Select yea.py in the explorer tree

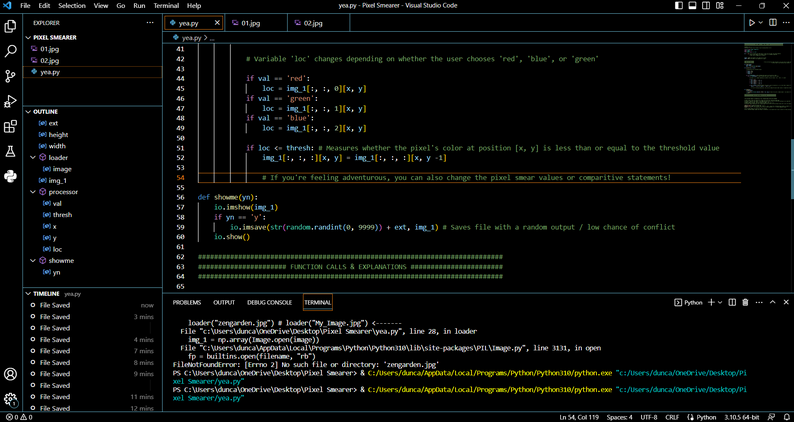click(x=93, y=72)
